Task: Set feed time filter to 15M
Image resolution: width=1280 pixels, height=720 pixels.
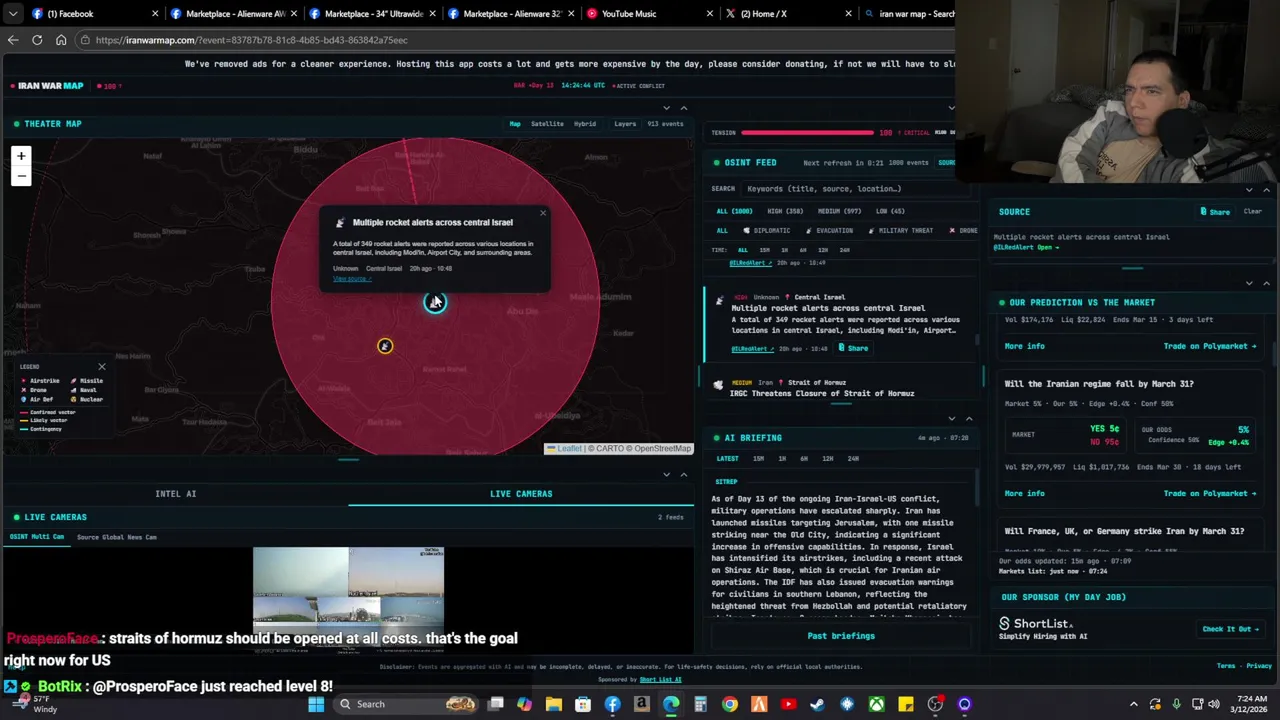Action: 765,250
